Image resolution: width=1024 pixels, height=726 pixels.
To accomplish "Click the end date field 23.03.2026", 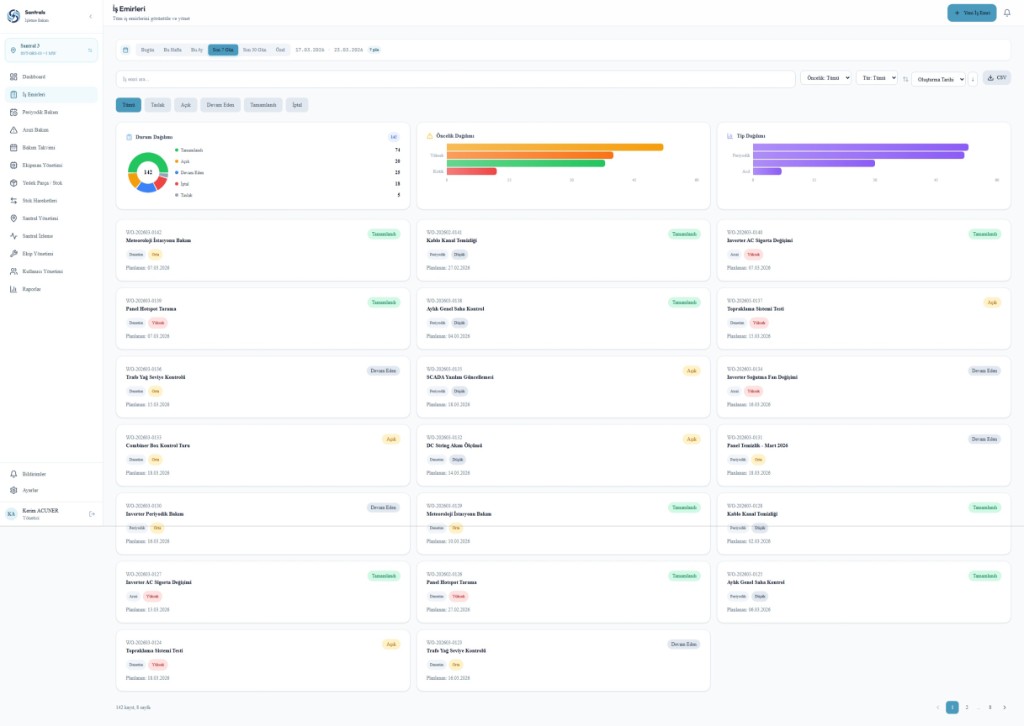I will click(x=348, y=50).
